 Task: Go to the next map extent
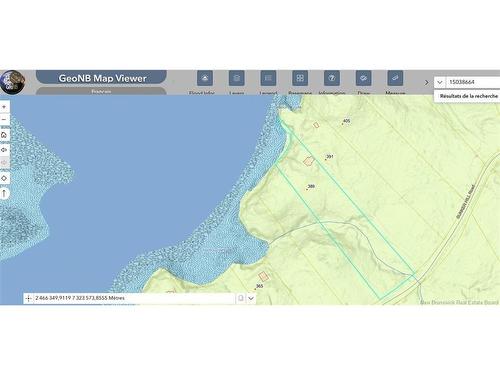point(4,163)
